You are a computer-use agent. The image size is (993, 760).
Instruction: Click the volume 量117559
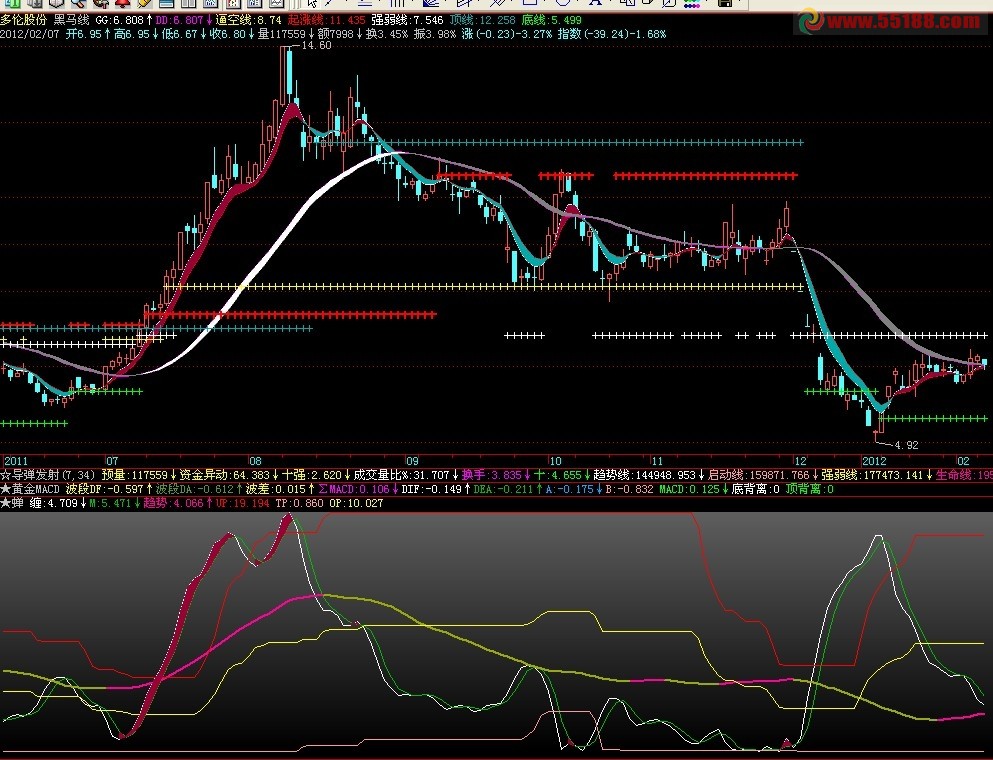point(281,34)
